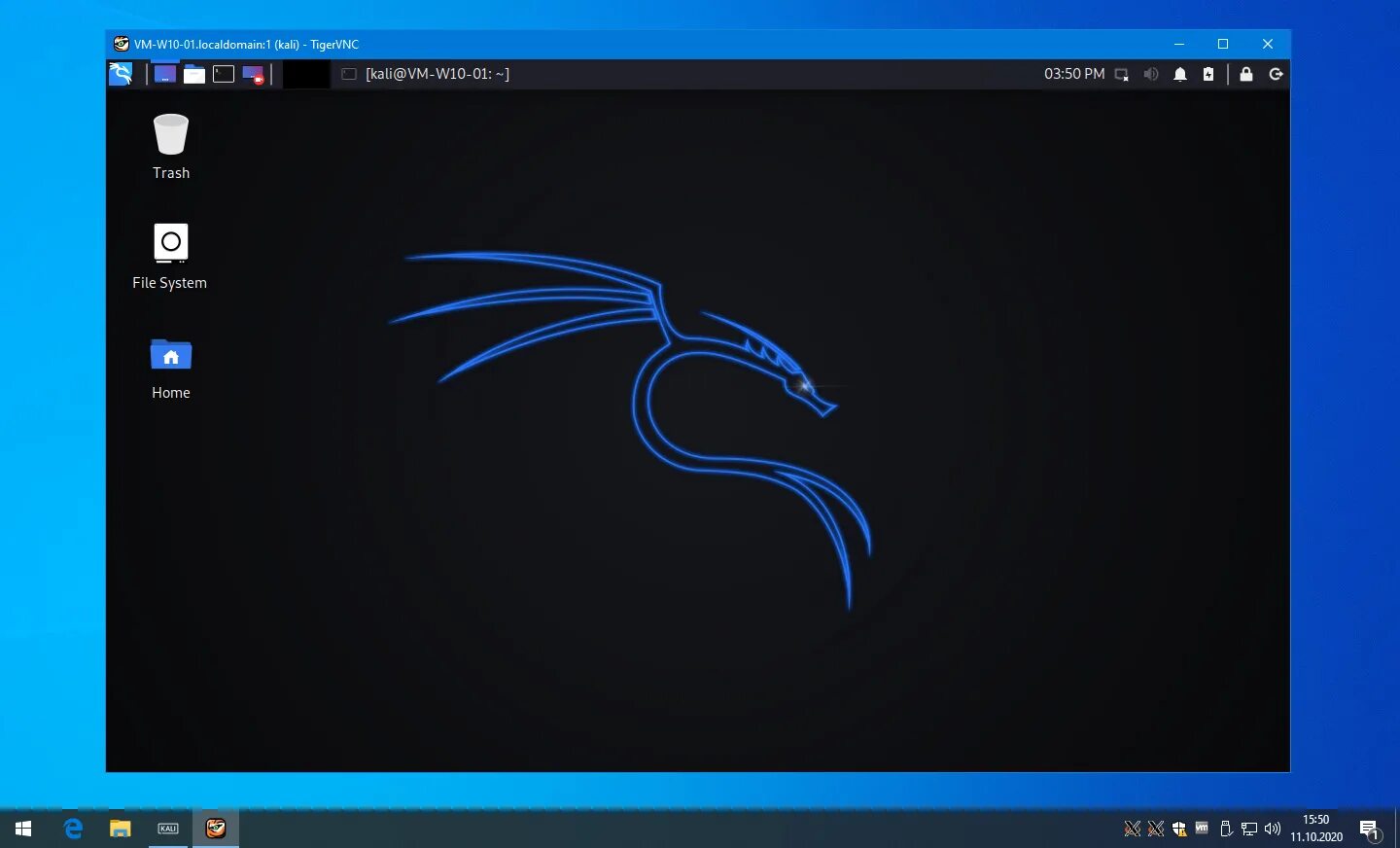Select the black workspace switcher box
Viewport: 1400px width, 848px height.
point(306,74)
